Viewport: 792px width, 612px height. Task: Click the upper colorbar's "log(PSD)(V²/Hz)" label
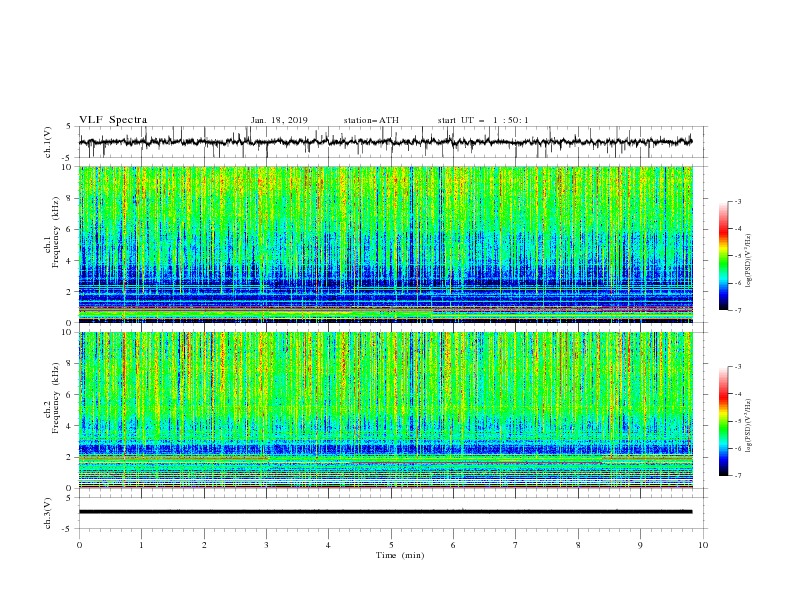click(748, 261)
